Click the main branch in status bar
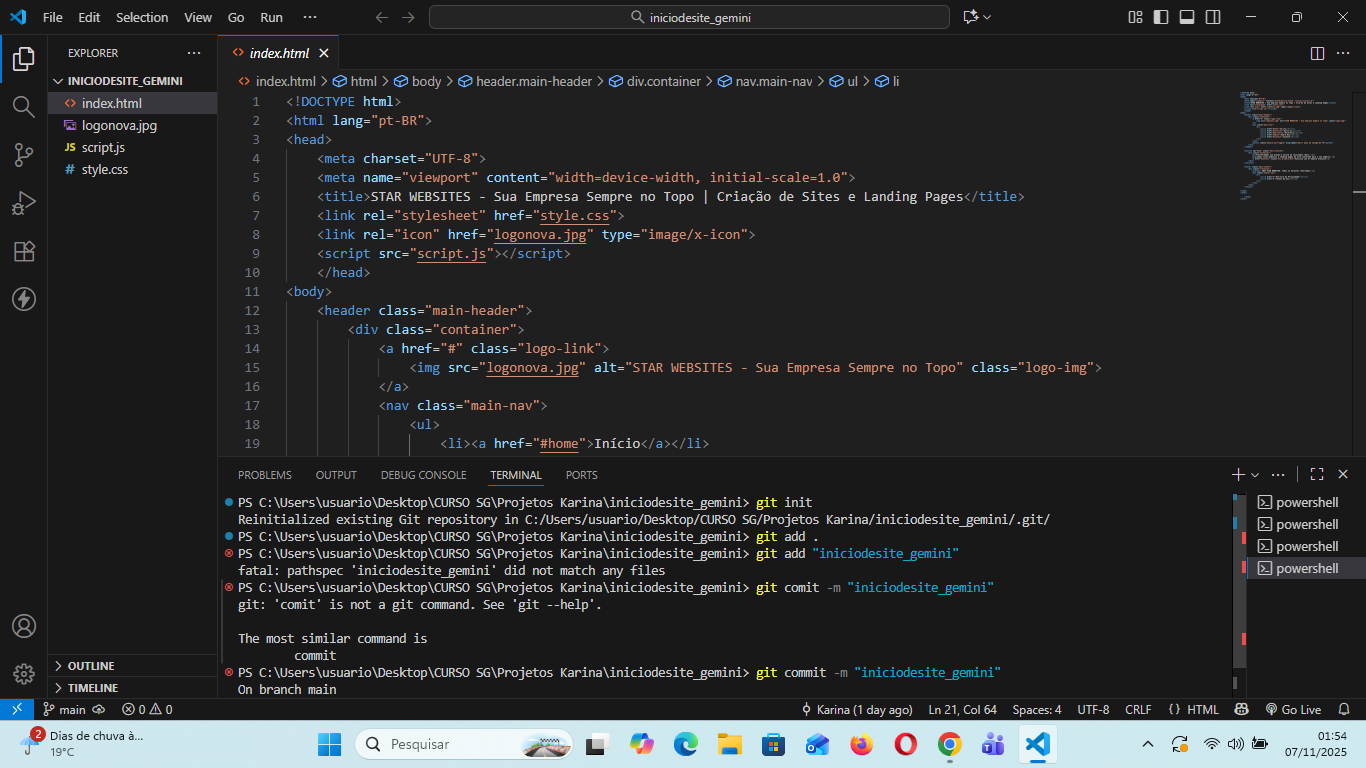 point(65,709)
